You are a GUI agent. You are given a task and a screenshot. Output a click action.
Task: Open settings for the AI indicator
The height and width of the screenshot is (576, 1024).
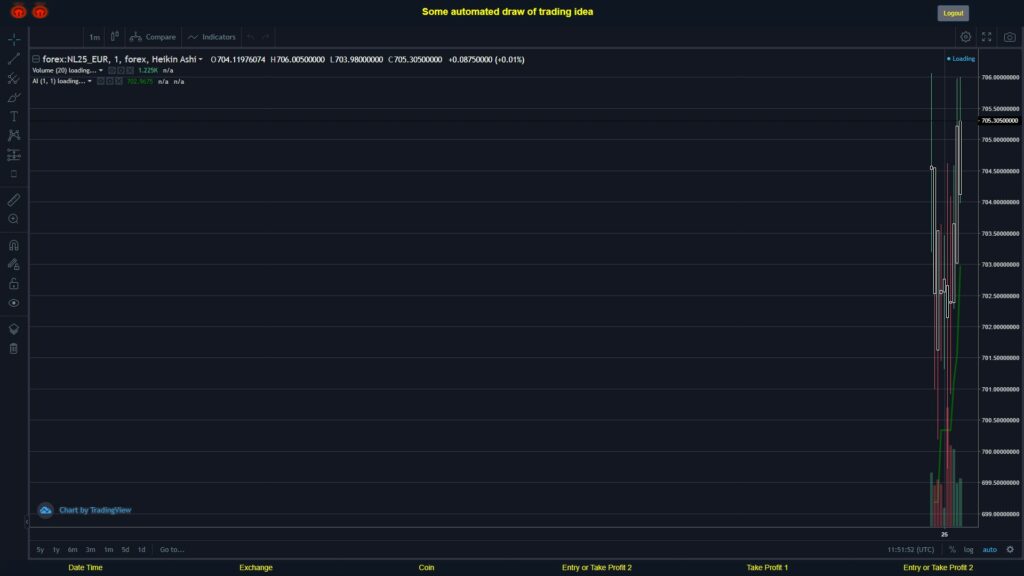[x=110, y=81]
